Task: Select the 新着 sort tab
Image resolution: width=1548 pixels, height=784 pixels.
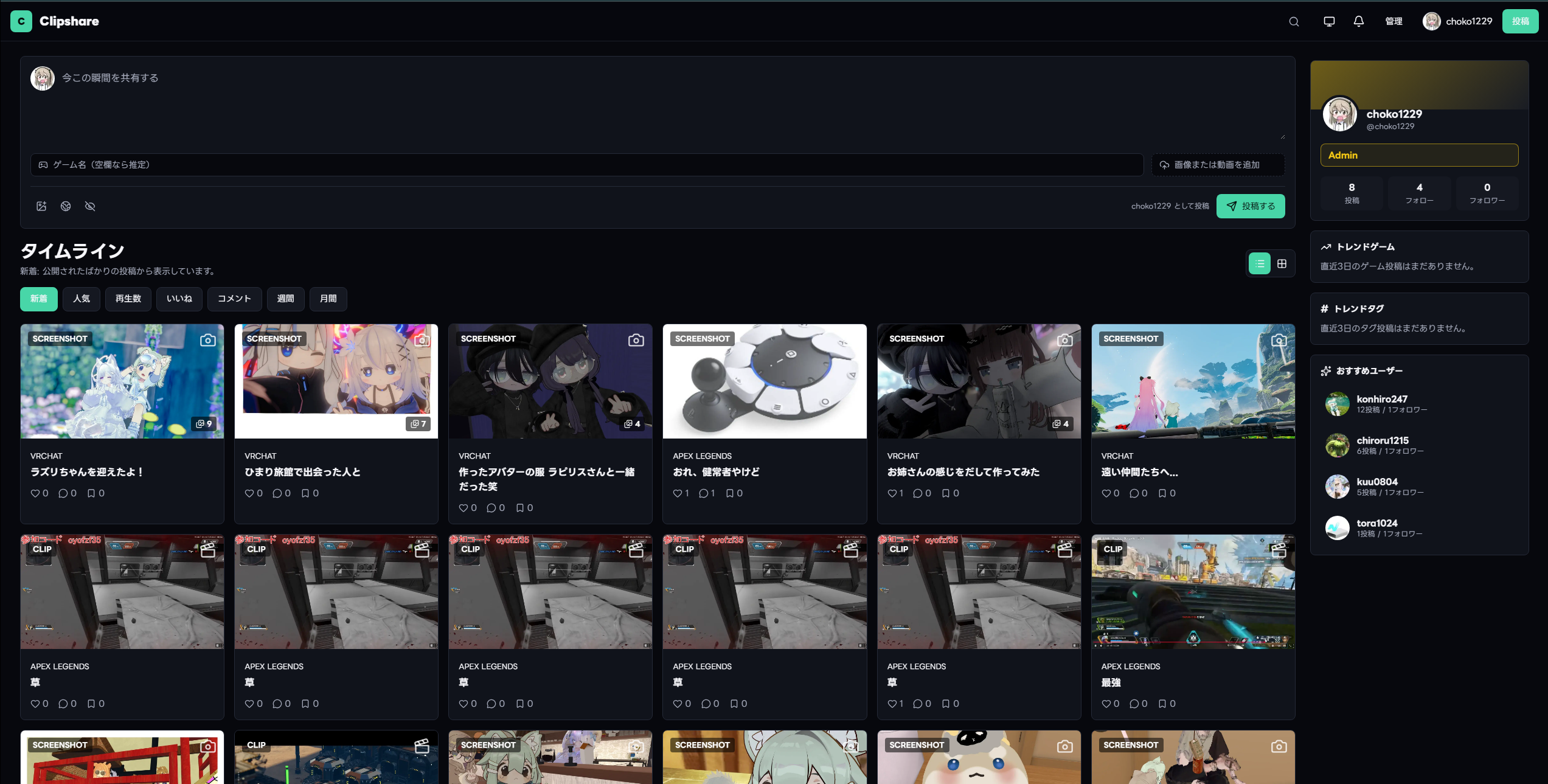Action: (x=39, y=299)
